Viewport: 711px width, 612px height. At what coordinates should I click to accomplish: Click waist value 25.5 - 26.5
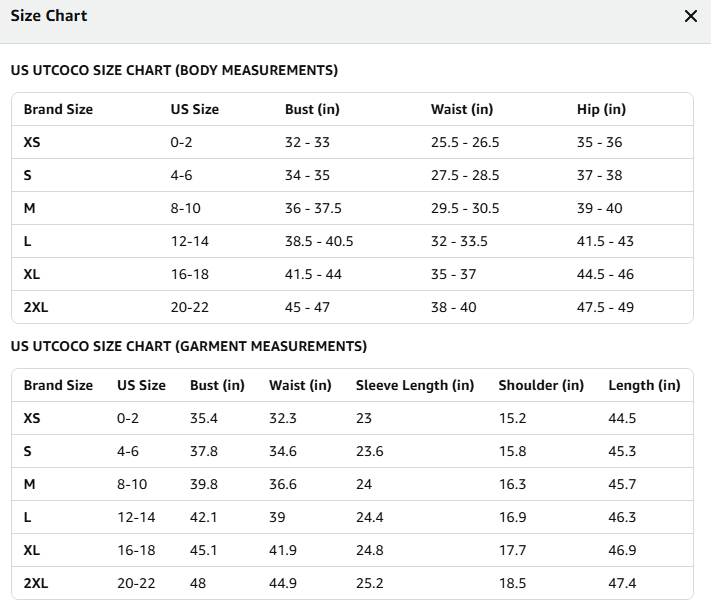point(465,142)
